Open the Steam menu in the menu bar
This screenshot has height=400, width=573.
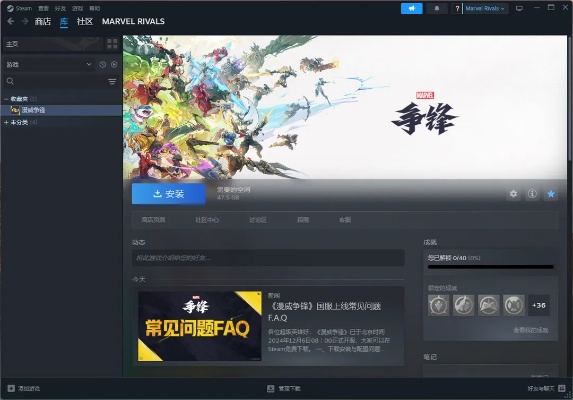(x=19, y=8)
